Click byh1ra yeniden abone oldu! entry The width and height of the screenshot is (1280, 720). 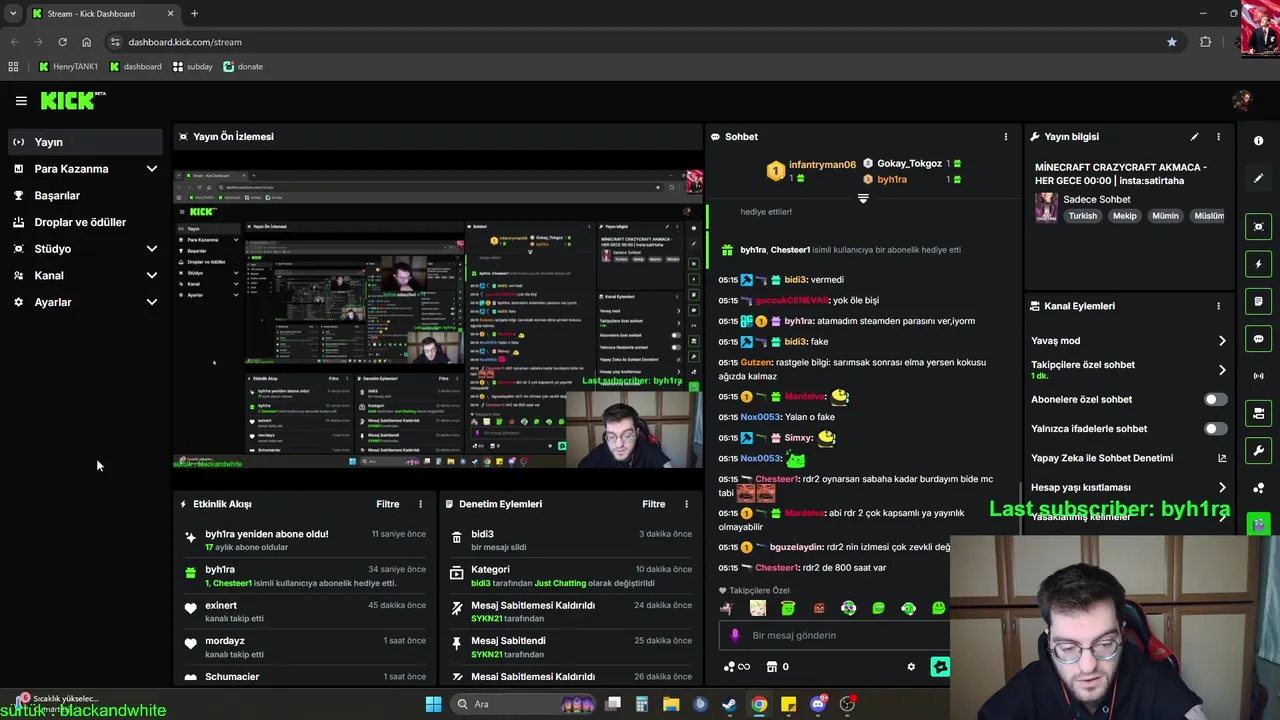pyautogui.click(x=305, y=540)
